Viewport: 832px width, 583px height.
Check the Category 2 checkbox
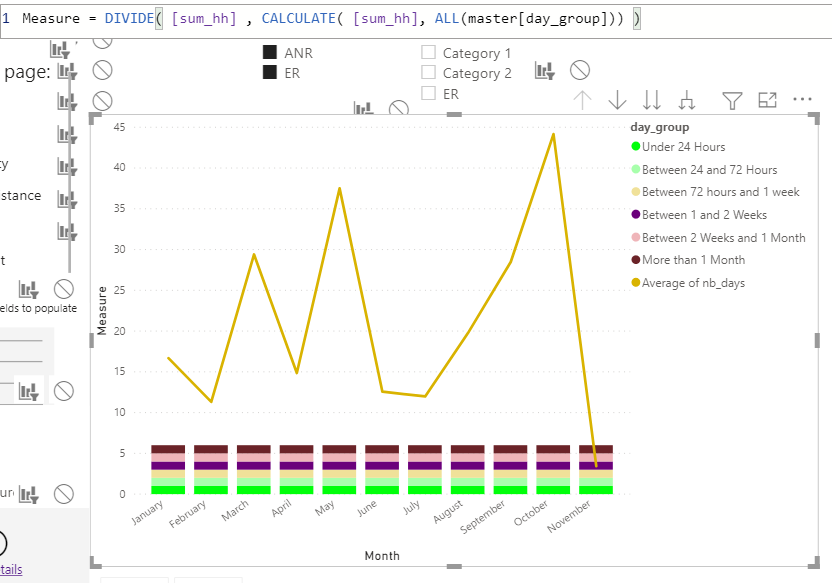tap(428, 72)
